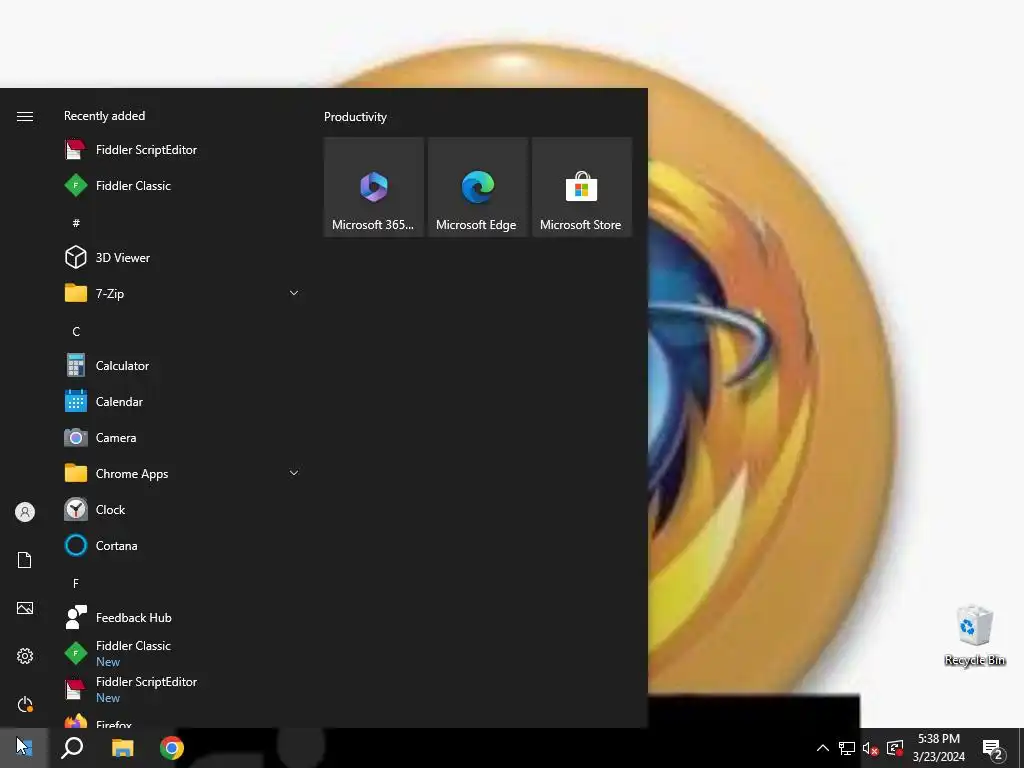Open the network status tray icon
The height and width of the screenshot is (768, 1024).
(847, 748)
